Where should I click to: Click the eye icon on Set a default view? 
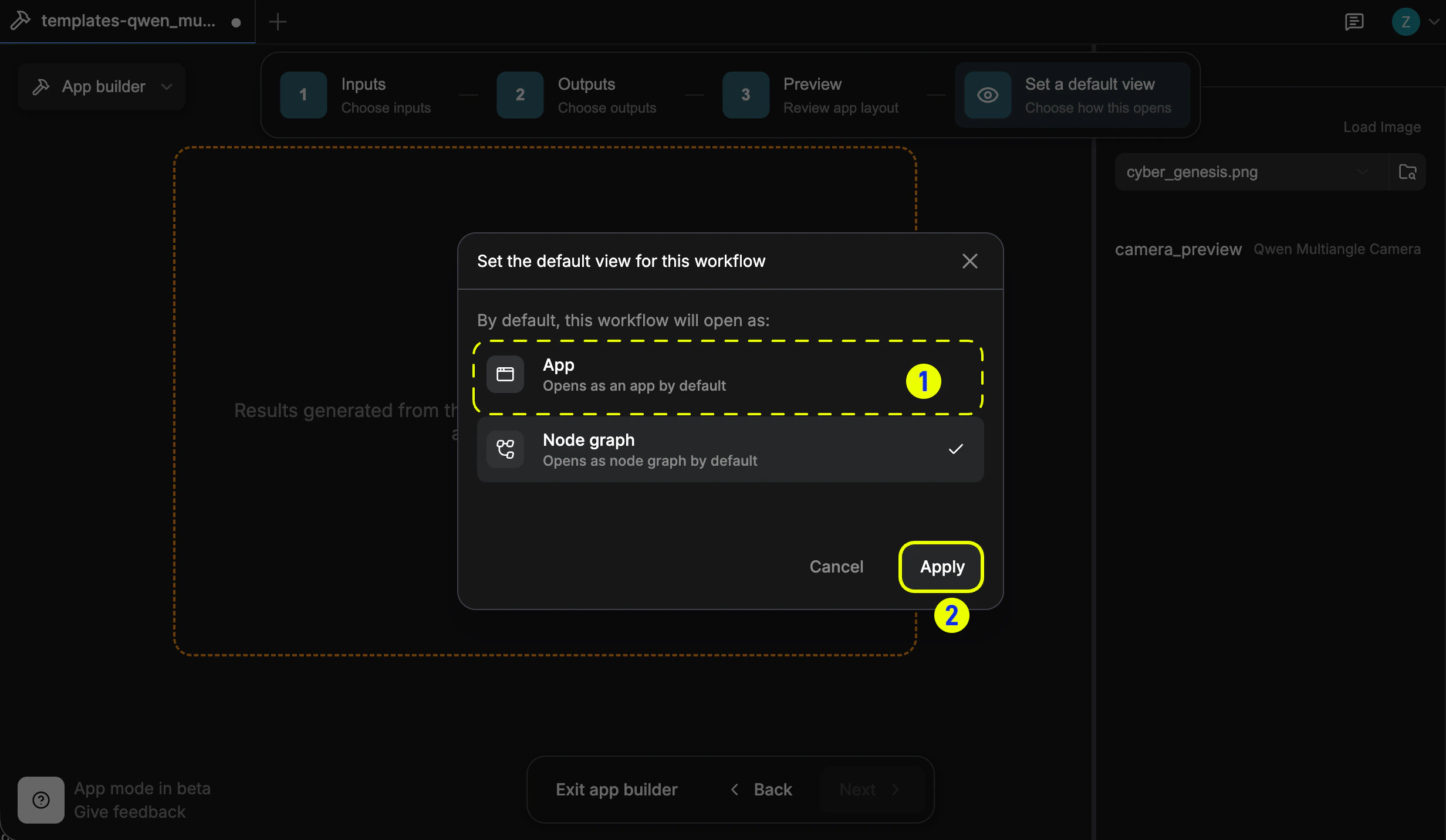(988, 94)
